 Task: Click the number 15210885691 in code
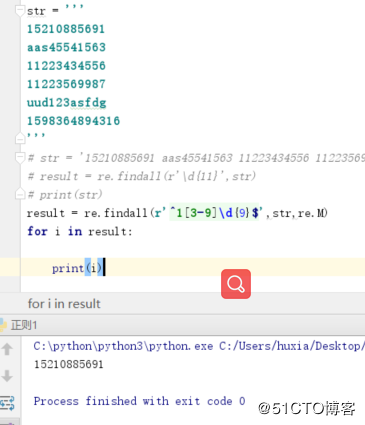click(66, 29)
